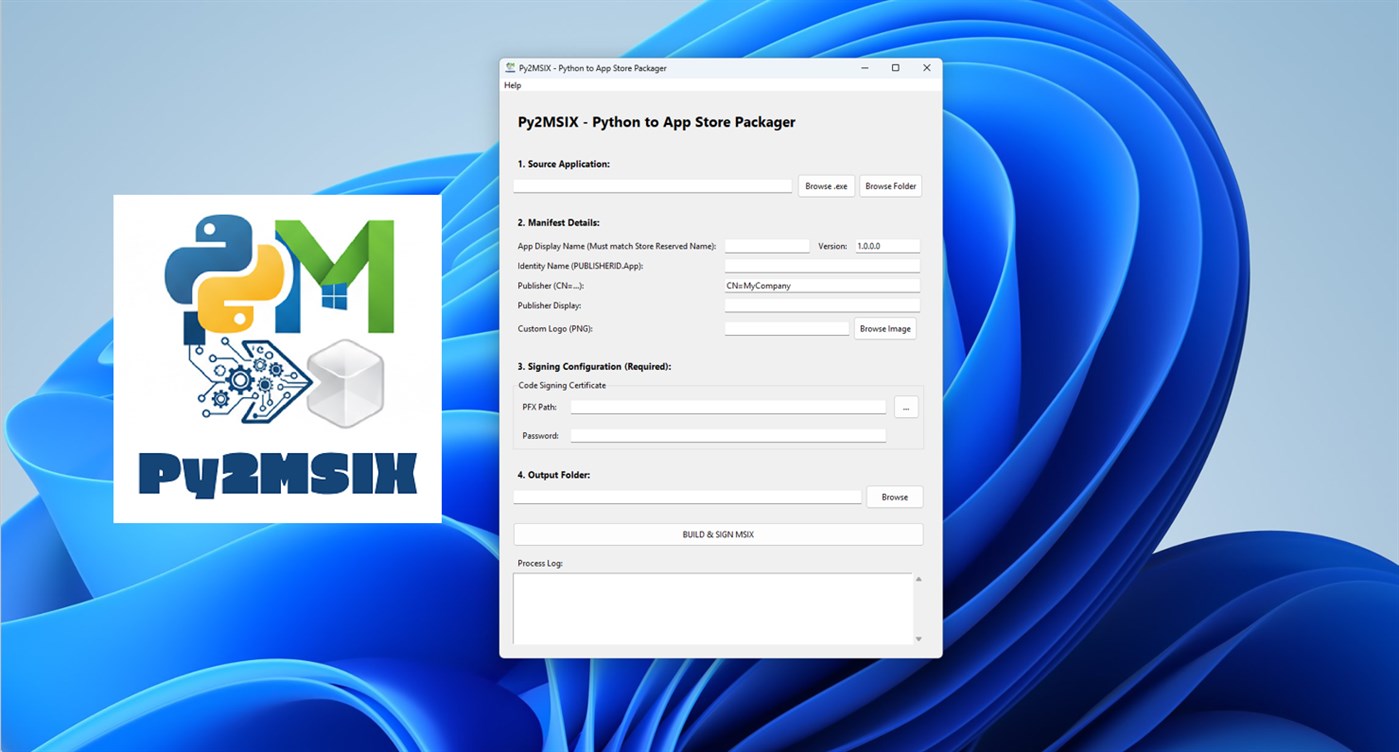The width and height of the screenshot is (1399, 752).
Task: Start the BUILD & SIGN MSIX process
Action: pyautogui.click(x=718, y=535)
